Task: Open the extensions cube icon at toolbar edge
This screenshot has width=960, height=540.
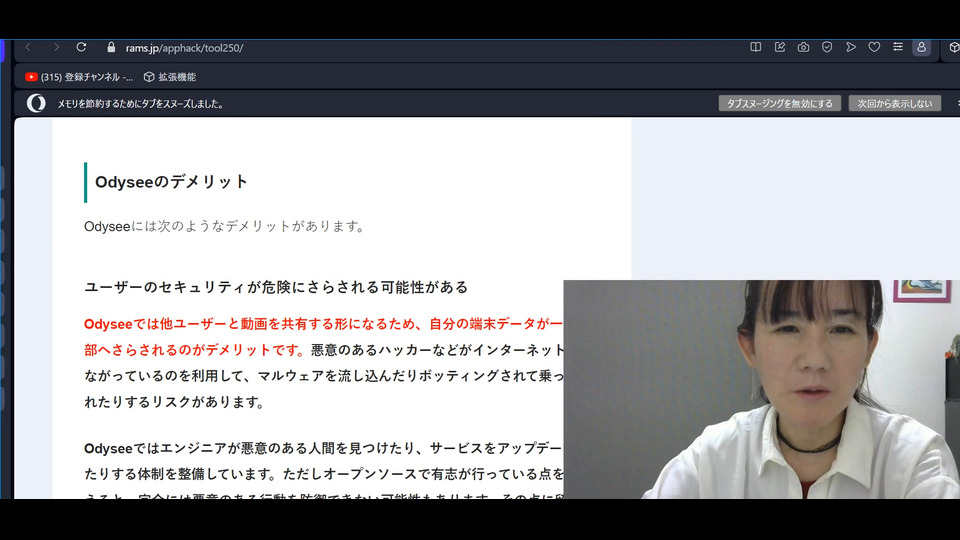Action: pyautogui.click(x=954, y=47)
